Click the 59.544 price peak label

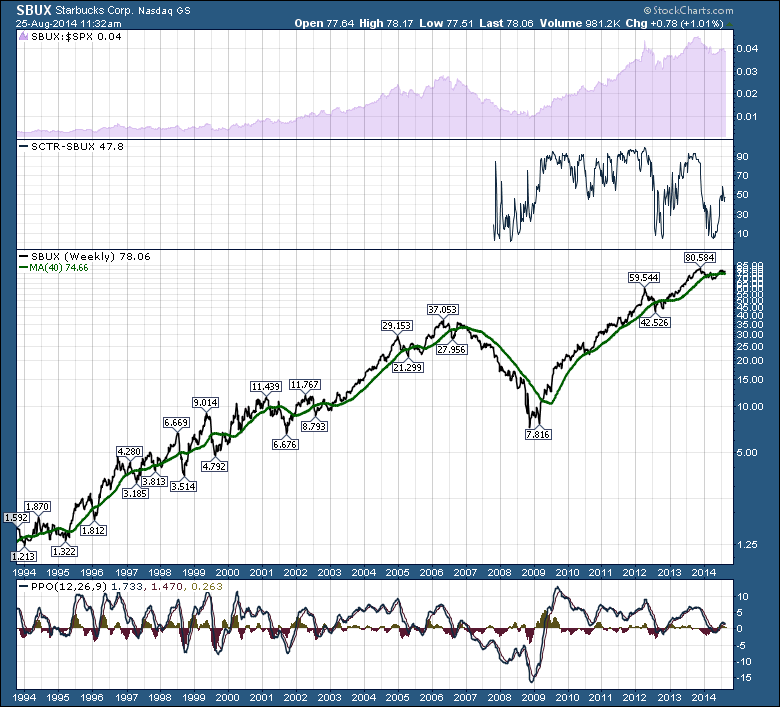pyautogui.click(x=644, y=278)
